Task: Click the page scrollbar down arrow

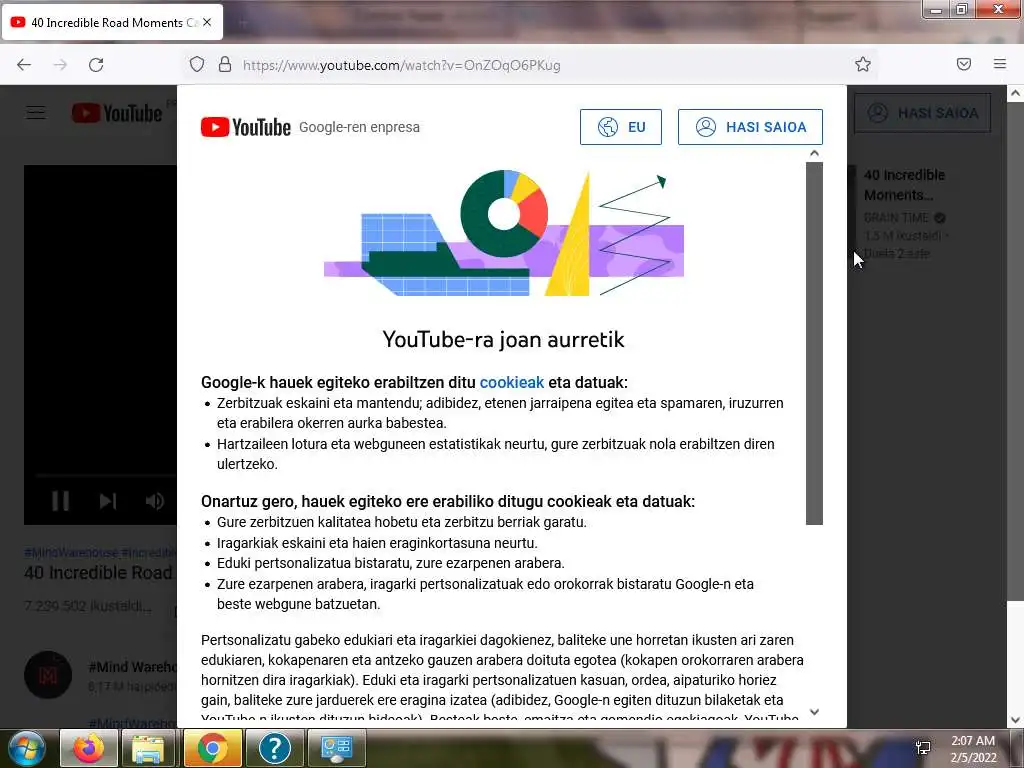Action: click(1015, 720)
